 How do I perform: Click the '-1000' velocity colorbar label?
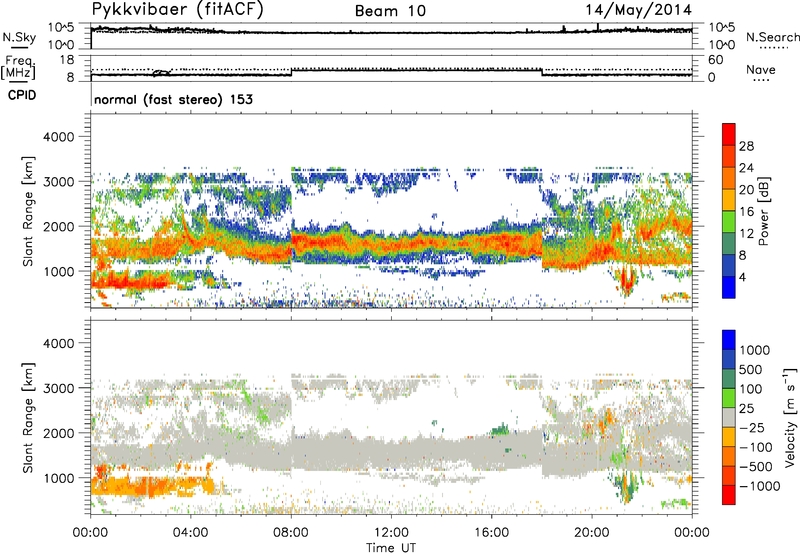click(x=760, y=486)
